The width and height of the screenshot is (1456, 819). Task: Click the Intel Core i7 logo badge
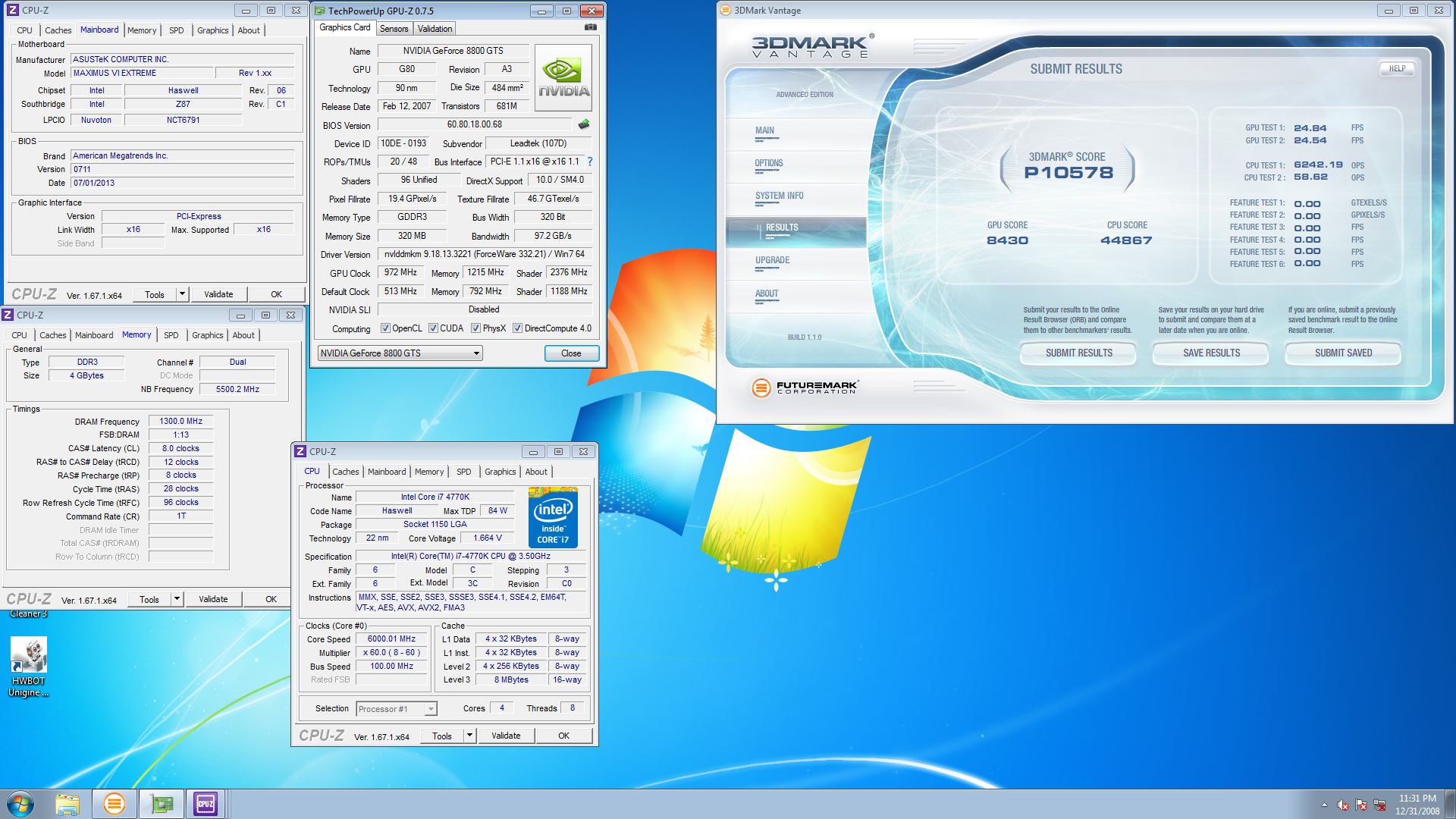point(553,518)
